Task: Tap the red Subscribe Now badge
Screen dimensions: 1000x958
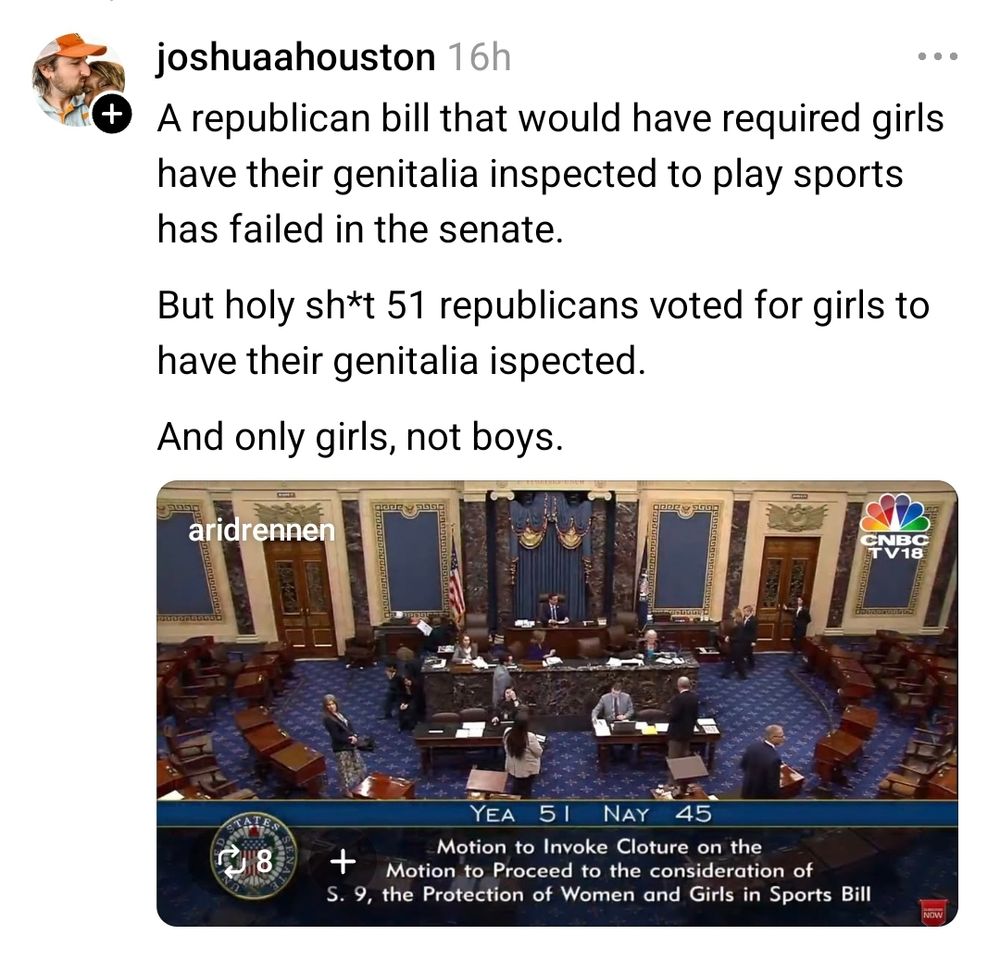Action: (x=932, y=912)
